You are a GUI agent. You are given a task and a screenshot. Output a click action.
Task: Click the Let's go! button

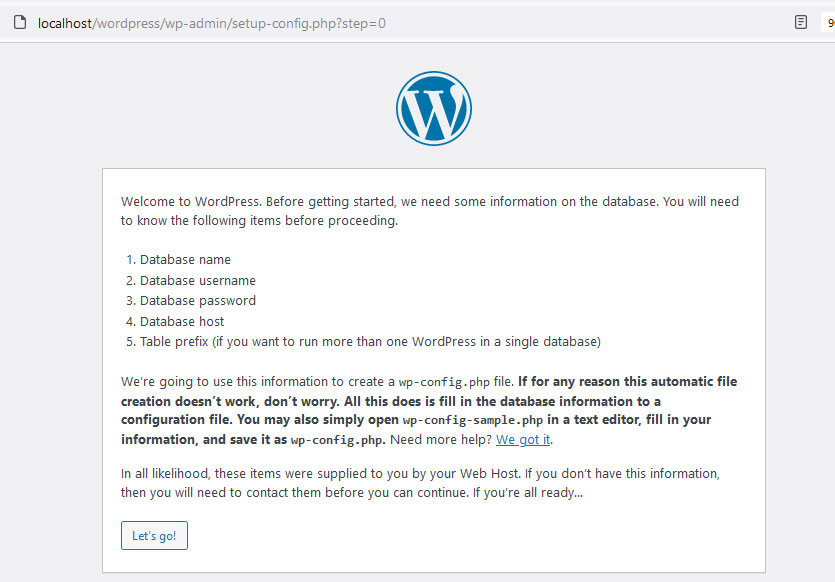154,535
